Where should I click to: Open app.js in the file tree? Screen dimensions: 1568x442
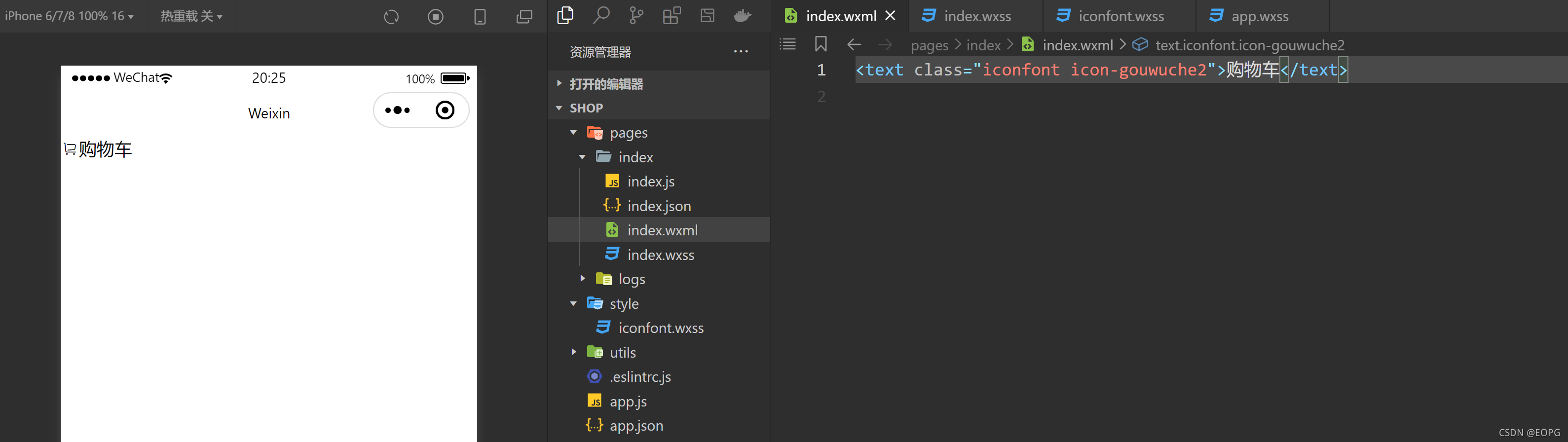659,401
